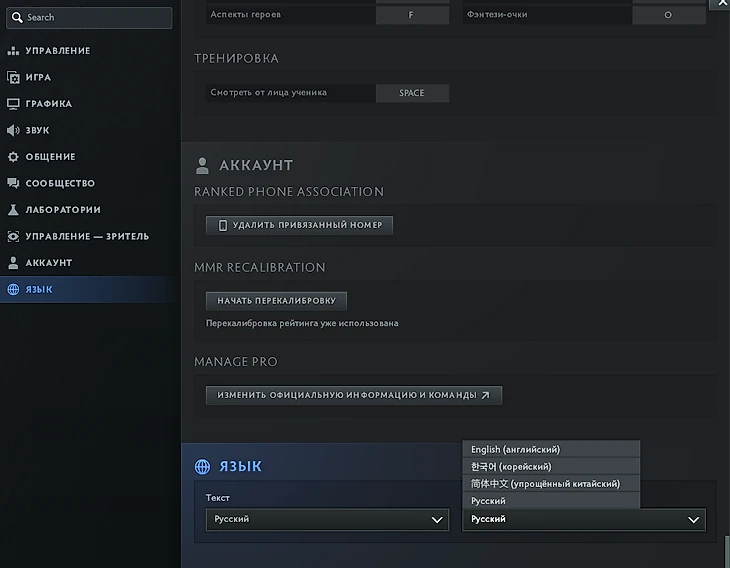The image size is (730, 568).
Task: Go to the Аккаунт sidebar section
Action: [x=48, y=263]
